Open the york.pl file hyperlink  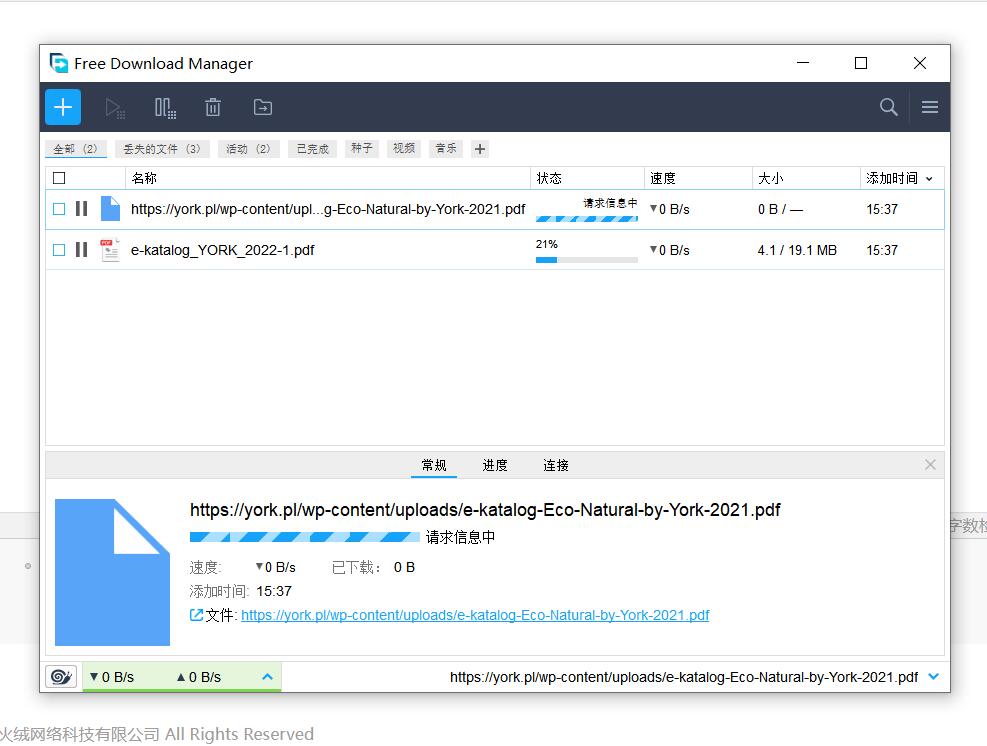475,615
